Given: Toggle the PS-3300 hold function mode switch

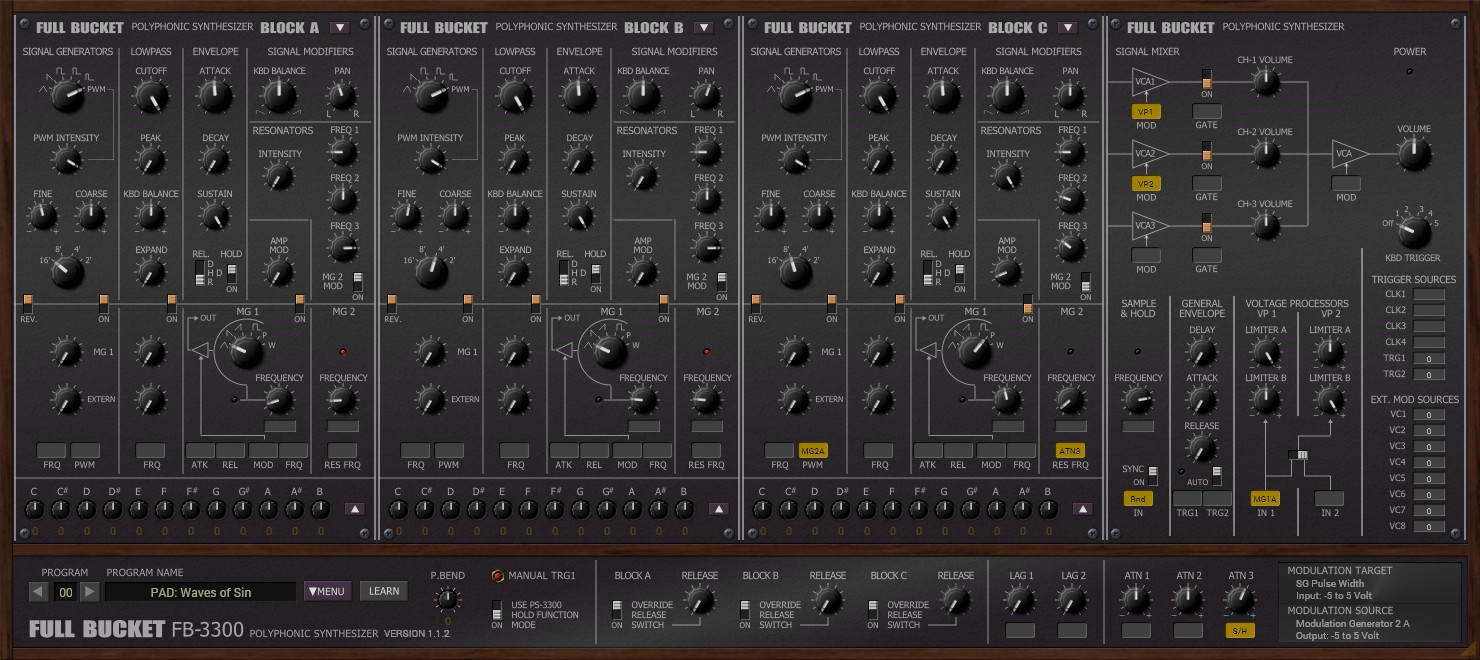Looking at the screenshot, I should pyautogui.click(x=496, y=612).
